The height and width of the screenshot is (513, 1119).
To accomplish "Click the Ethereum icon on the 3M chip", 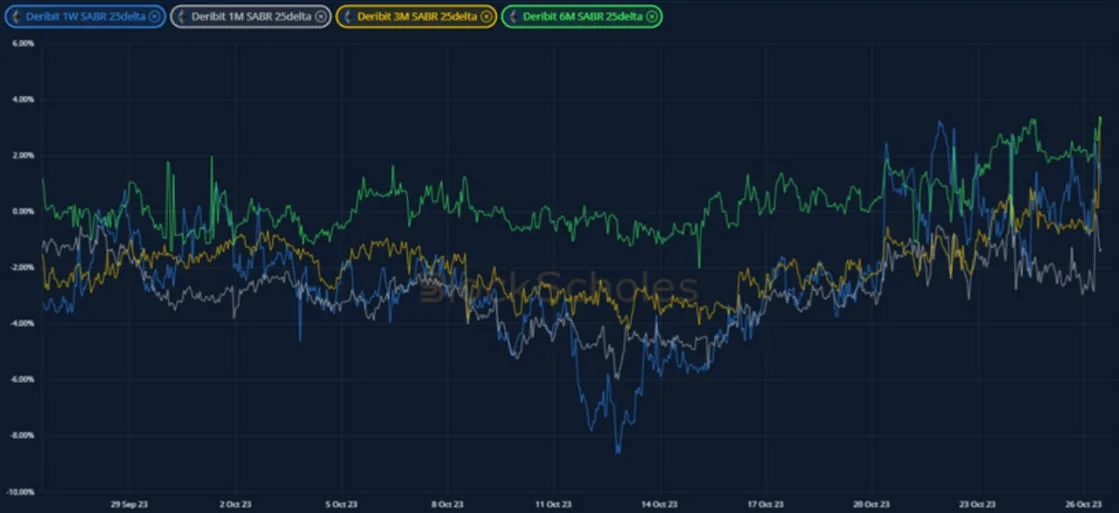I will pyautogui.click(x=348, y=16).
